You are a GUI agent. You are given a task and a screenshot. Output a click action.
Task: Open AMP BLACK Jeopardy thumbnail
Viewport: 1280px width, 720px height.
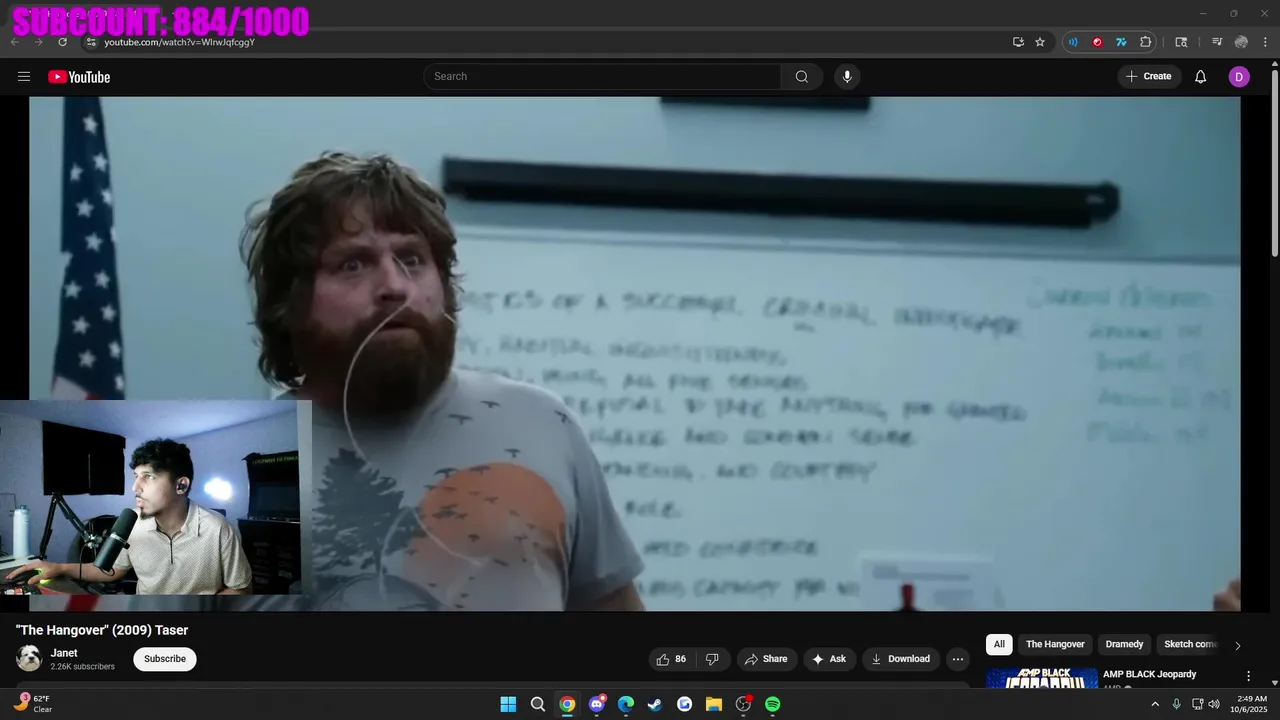[x=1041, y=679]
